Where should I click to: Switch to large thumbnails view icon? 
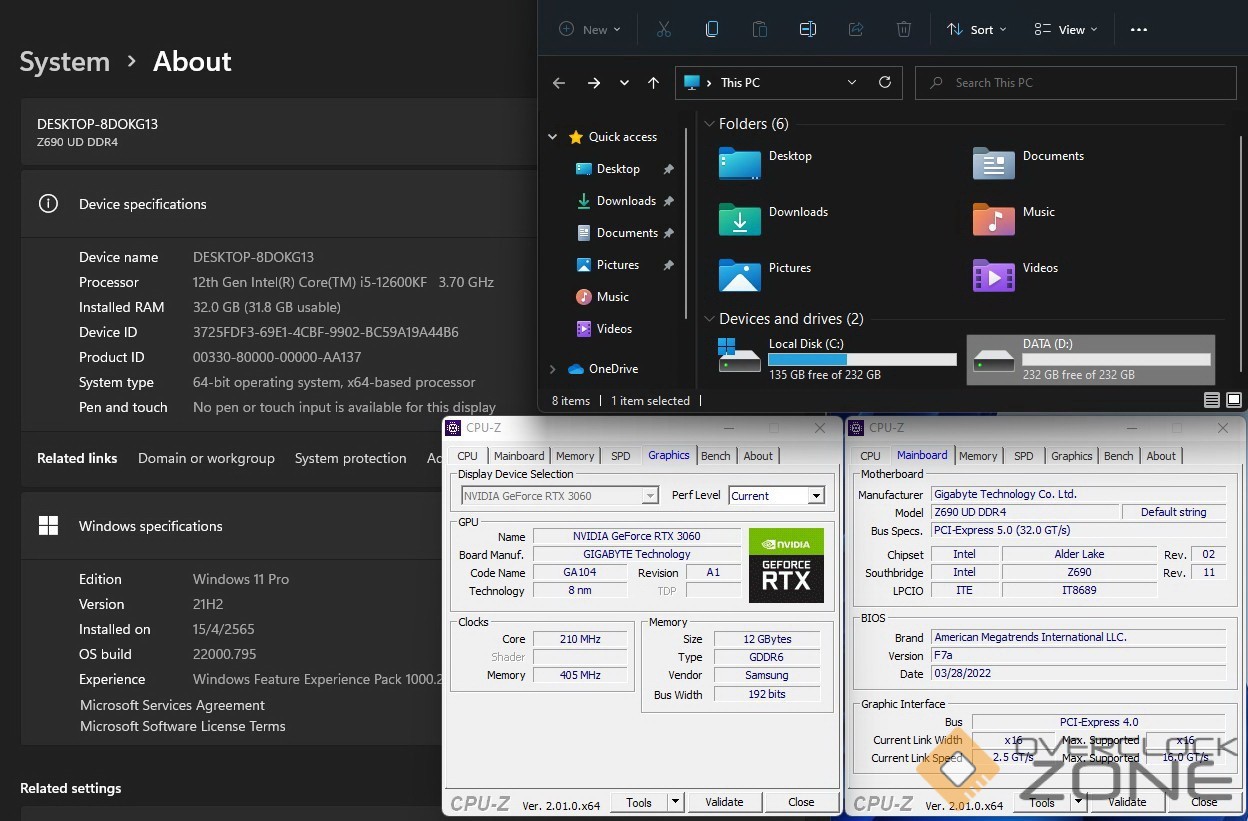1234,400
